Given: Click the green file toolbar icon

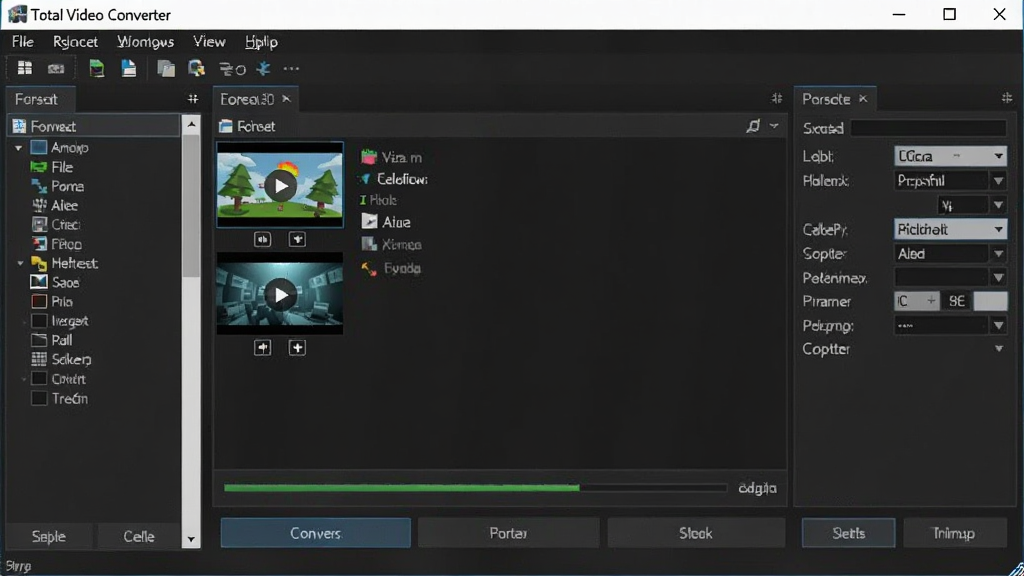Looking at the screenshot, I should [97, 68].
